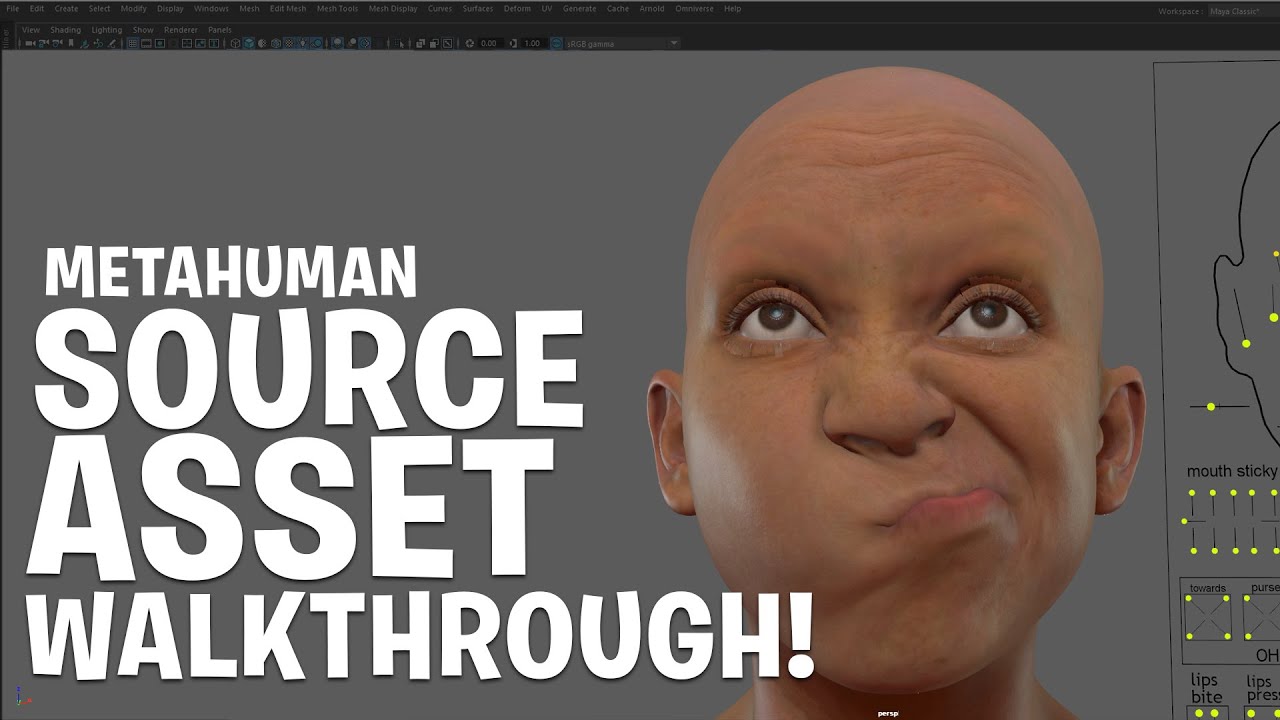Toggle the X-Ray Joints icon
This screenshot has height=720, width=1280.
click(x=447, y=43)
